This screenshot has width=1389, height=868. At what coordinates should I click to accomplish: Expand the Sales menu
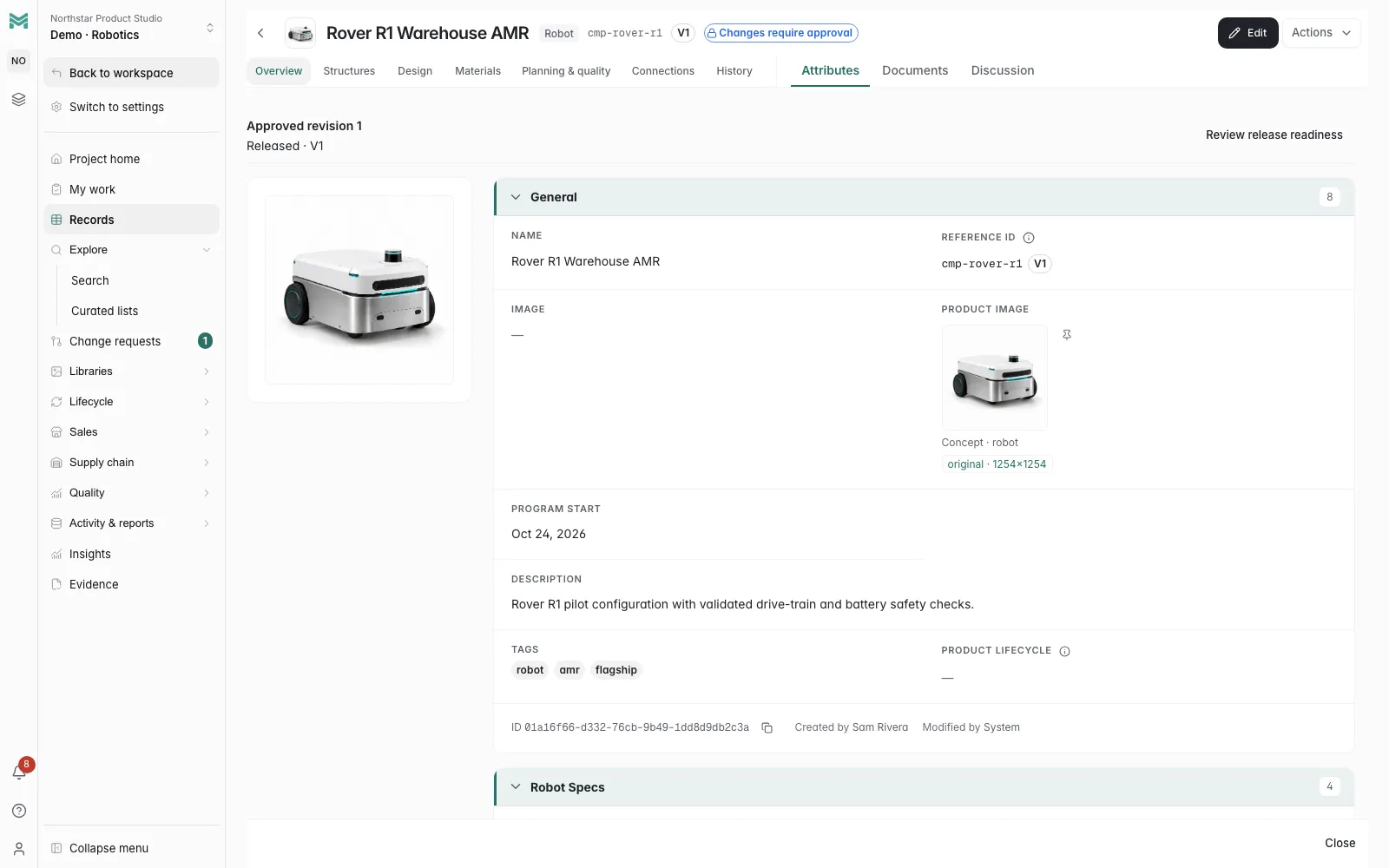tap(207, 432)
